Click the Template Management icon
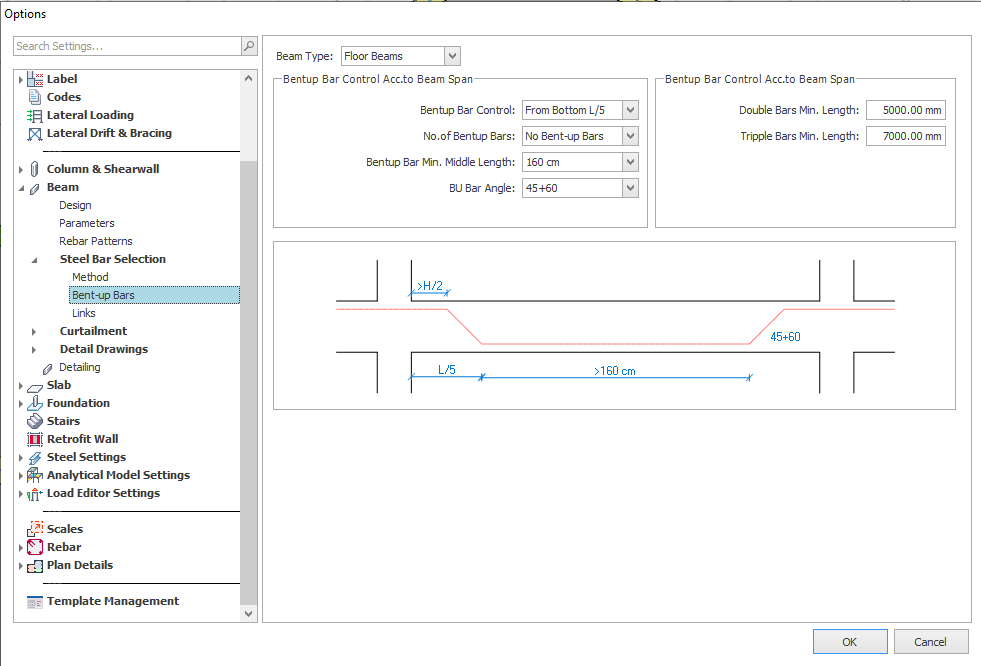This screenshot has height=666, width=981. 35,601
